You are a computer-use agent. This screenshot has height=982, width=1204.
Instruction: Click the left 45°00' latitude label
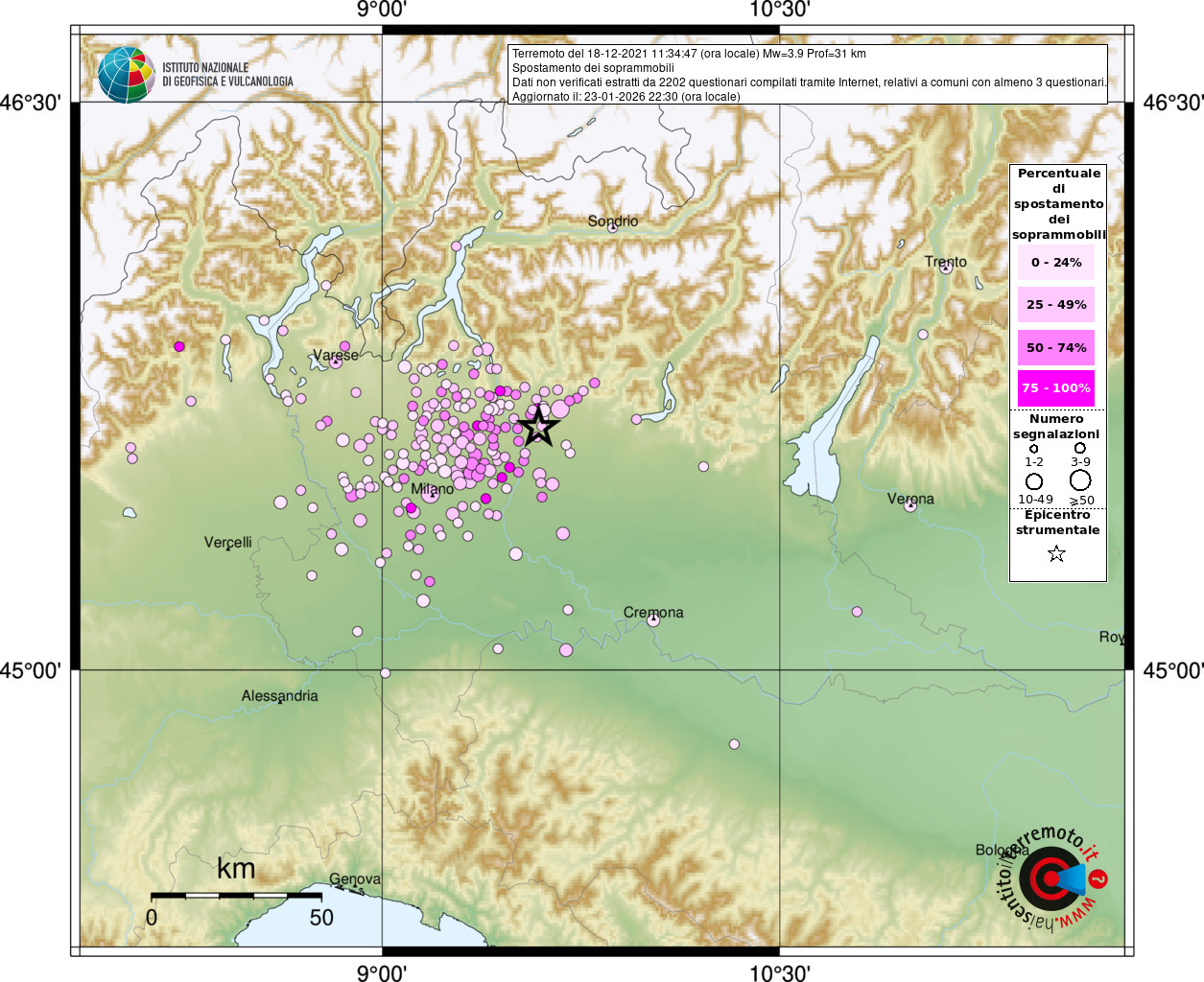tap(30, 670)
